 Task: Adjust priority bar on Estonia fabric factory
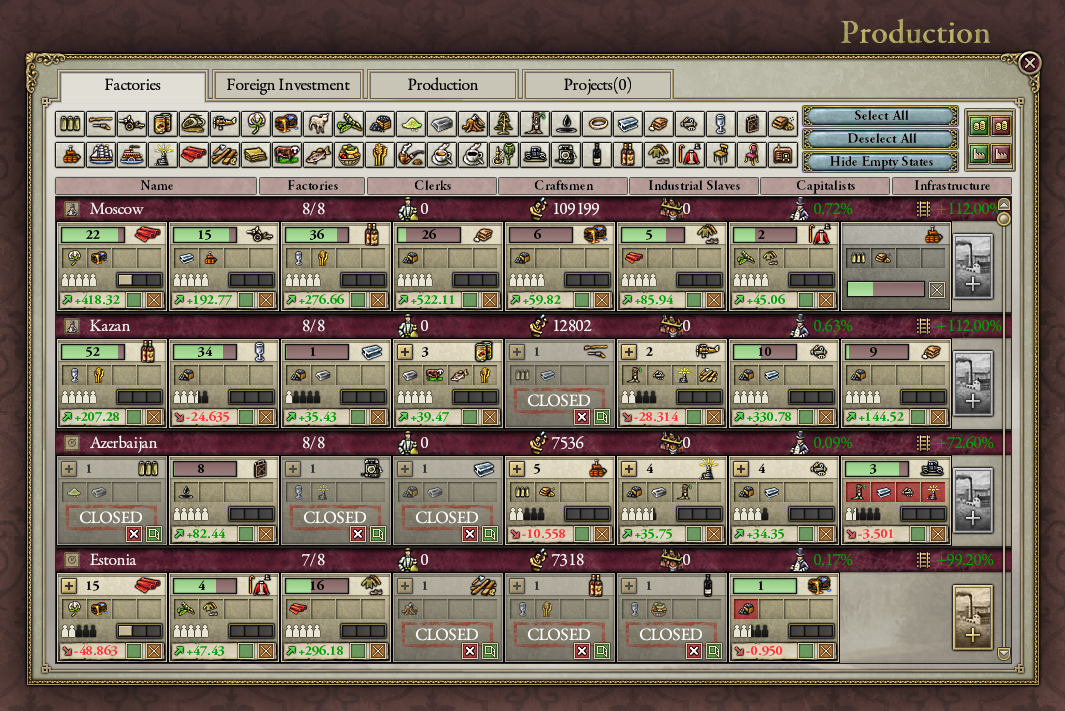pyautogui.click(x=139, y=632)
